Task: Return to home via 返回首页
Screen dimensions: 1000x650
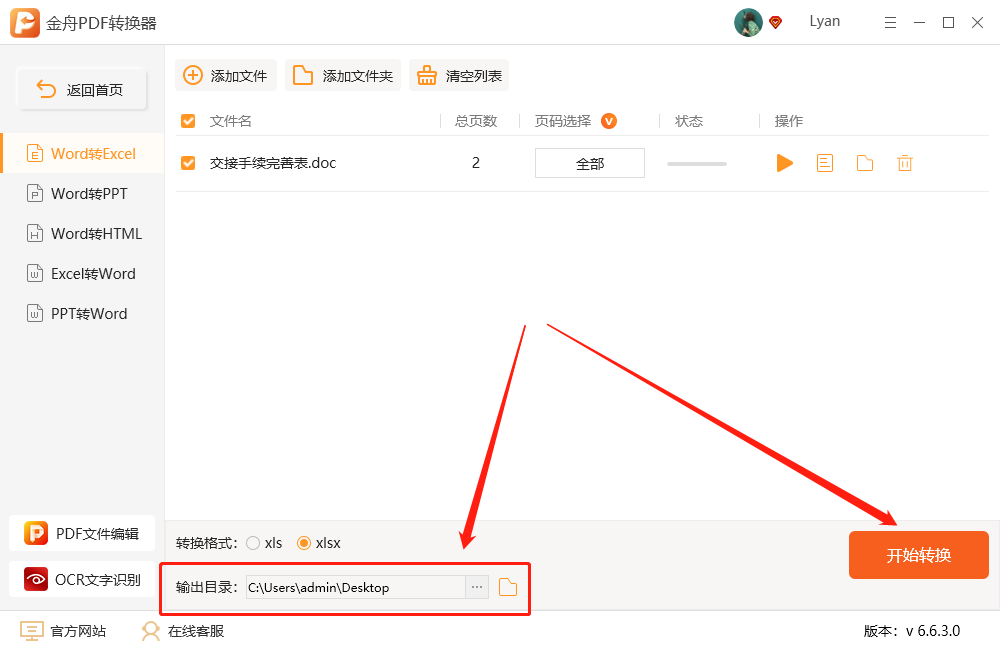Action: [82, 89]
